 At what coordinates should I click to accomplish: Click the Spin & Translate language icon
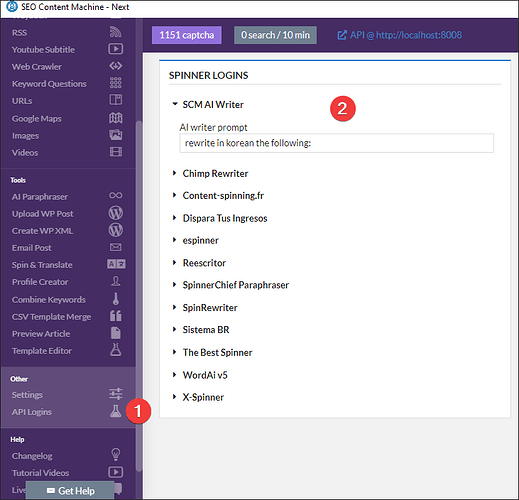[116, 264]
